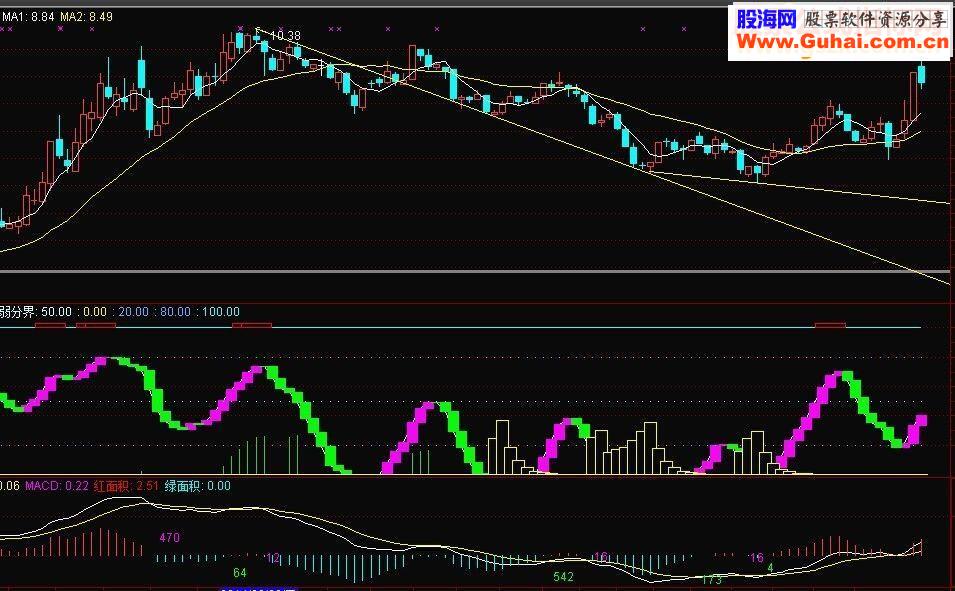Screen dimensions: 955x591
Task: Click the rightmost cyan candlestick at chart end
Action: (922, 75)
